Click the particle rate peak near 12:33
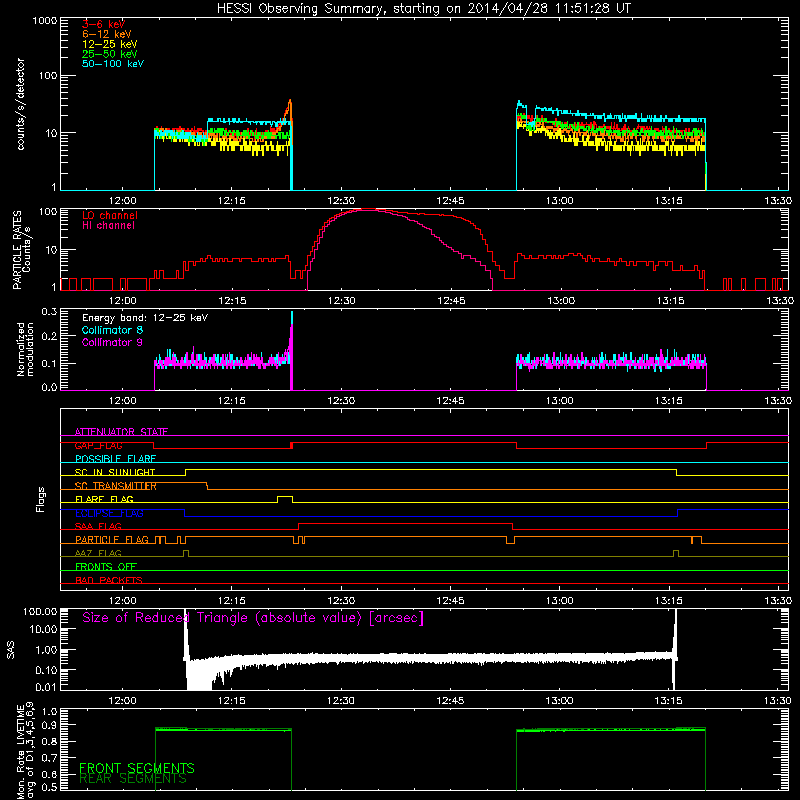 point(366,209)
